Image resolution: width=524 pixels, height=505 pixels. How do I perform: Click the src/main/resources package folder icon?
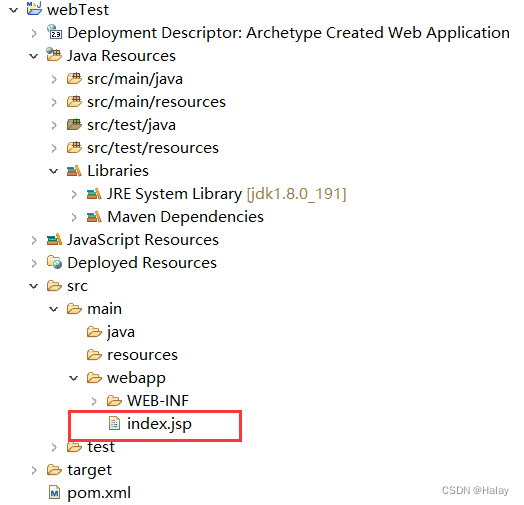pyautogui.click(x=74, y=102)
